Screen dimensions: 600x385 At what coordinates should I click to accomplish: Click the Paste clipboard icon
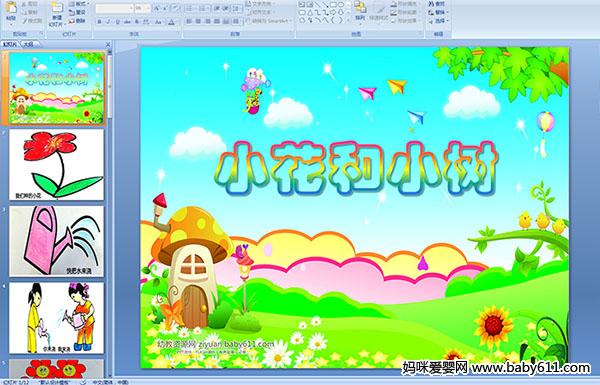(11, 8)
